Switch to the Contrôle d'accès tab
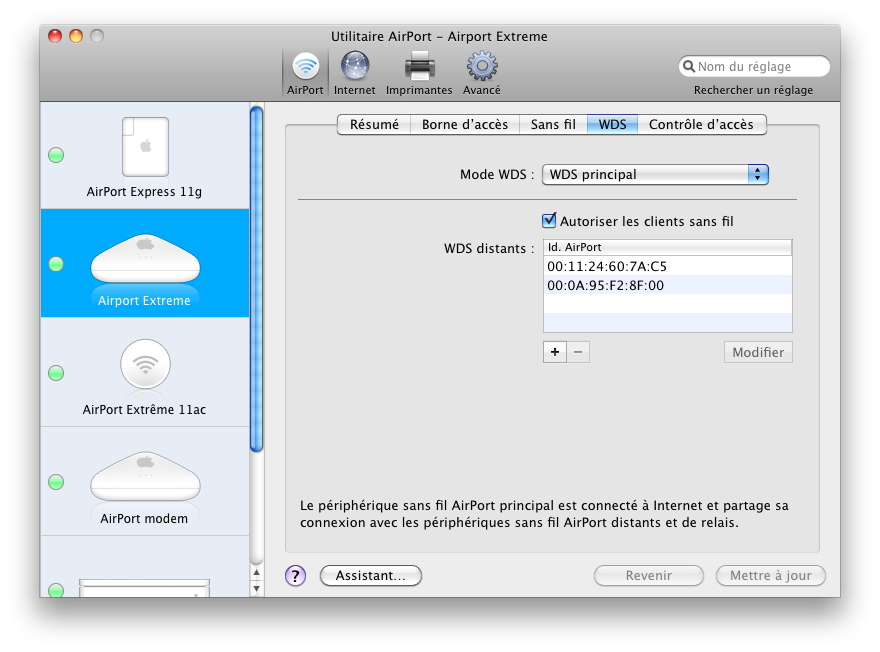The width and height of the screenshot is (880, 652). [x=702, y=125]
